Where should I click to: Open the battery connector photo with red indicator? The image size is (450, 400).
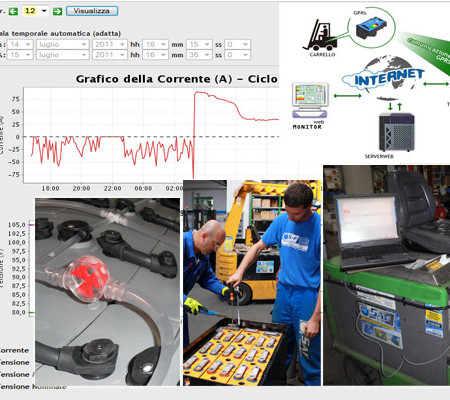tap(107, 292)
